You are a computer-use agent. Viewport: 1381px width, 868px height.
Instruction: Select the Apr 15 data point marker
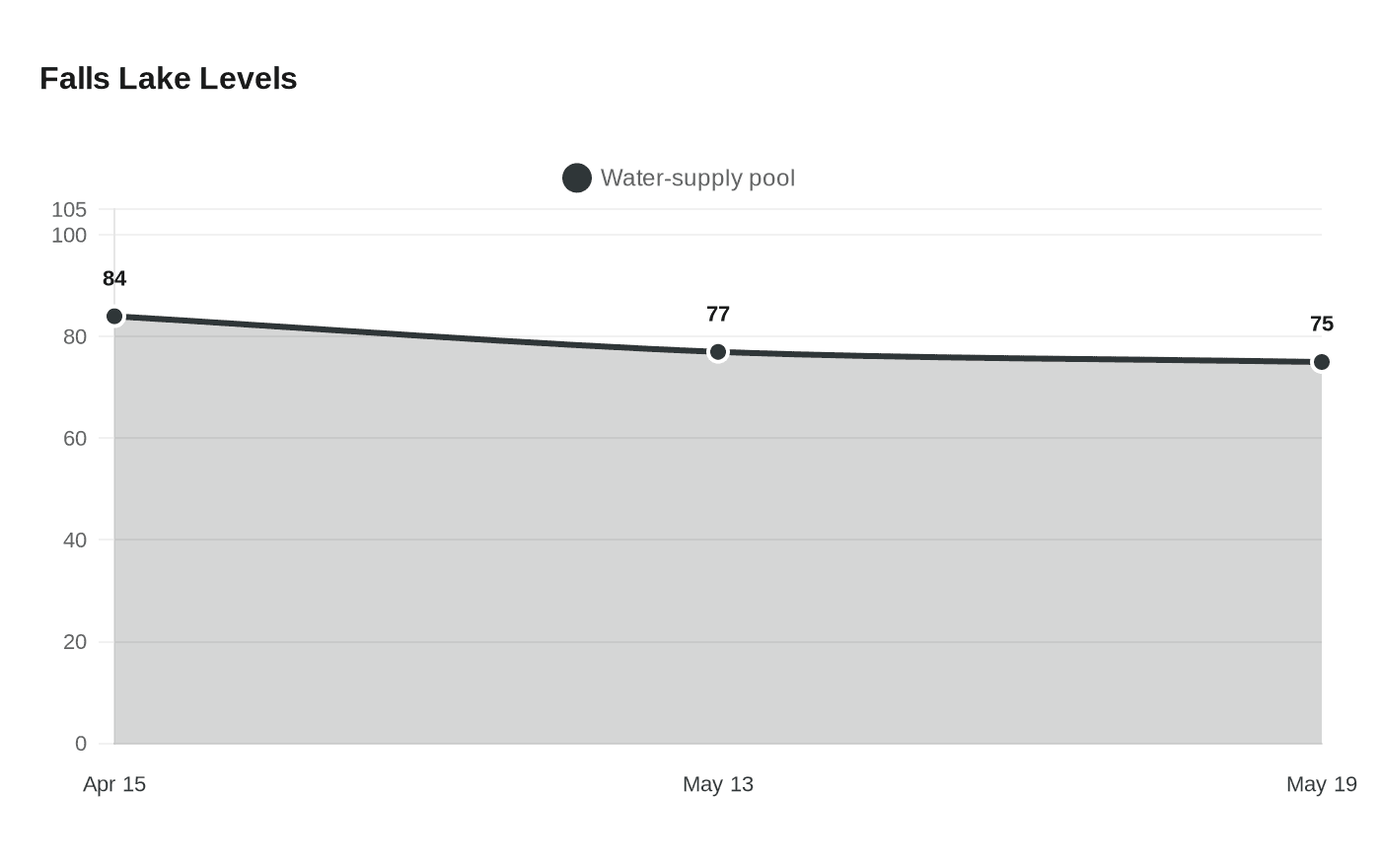114,317
